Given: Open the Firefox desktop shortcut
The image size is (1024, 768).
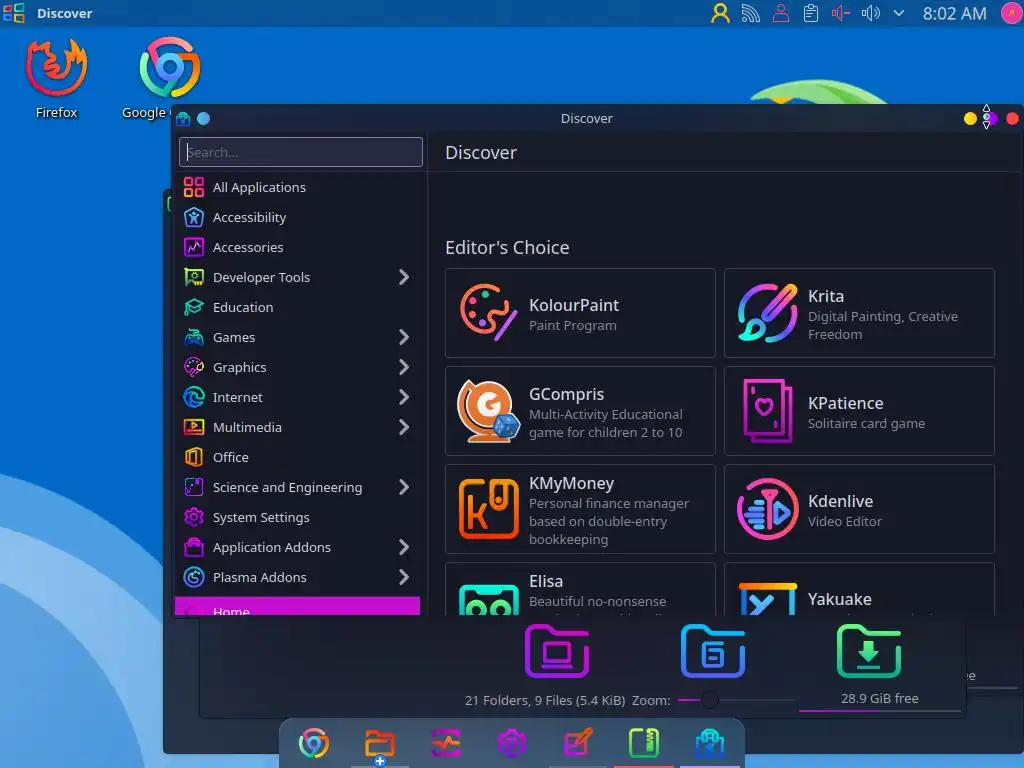Looking at the screenshot, I should point(56,78).
